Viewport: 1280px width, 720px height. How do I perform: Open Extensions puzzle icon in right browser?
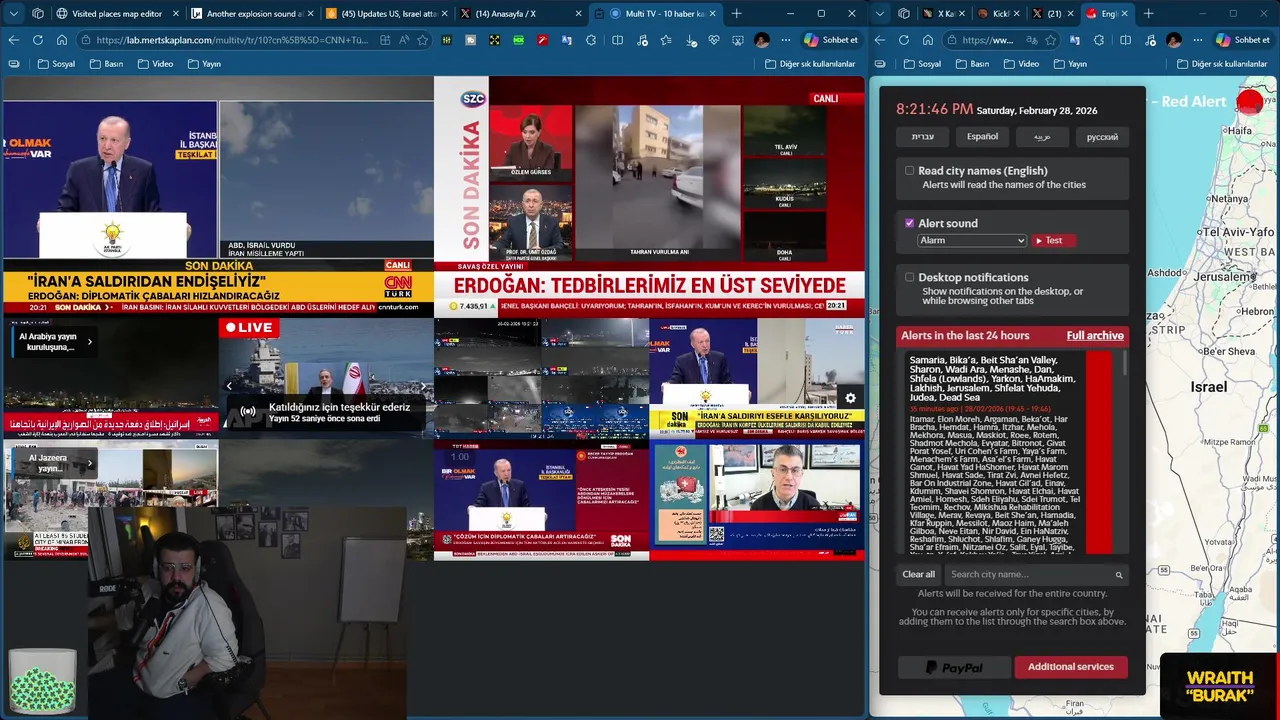(x=1100, y=40)
